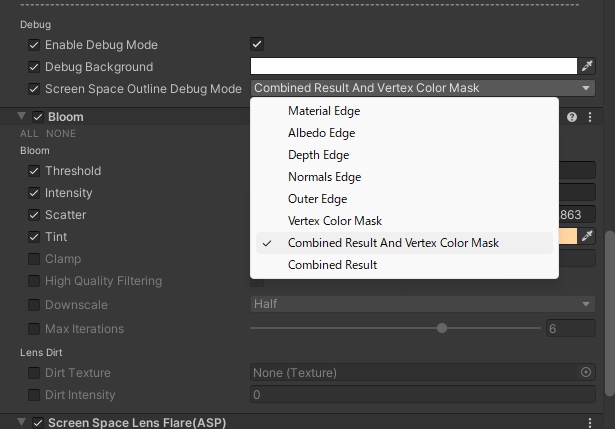Click the NONE overrides button
The width and height of the screenshot is (615, 429).
coord(61,134)
